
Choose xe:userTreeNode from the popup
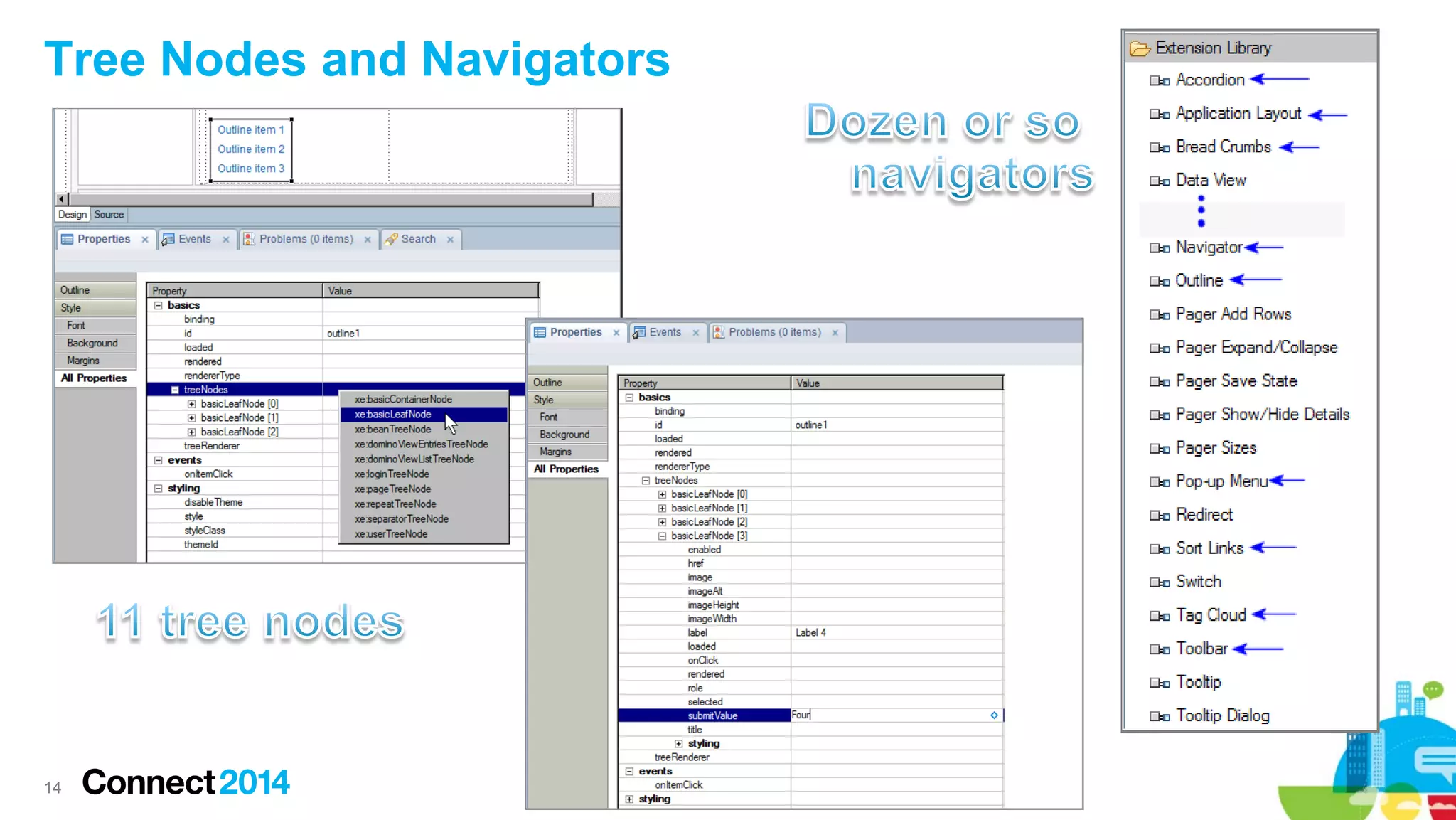coord(424,533)
